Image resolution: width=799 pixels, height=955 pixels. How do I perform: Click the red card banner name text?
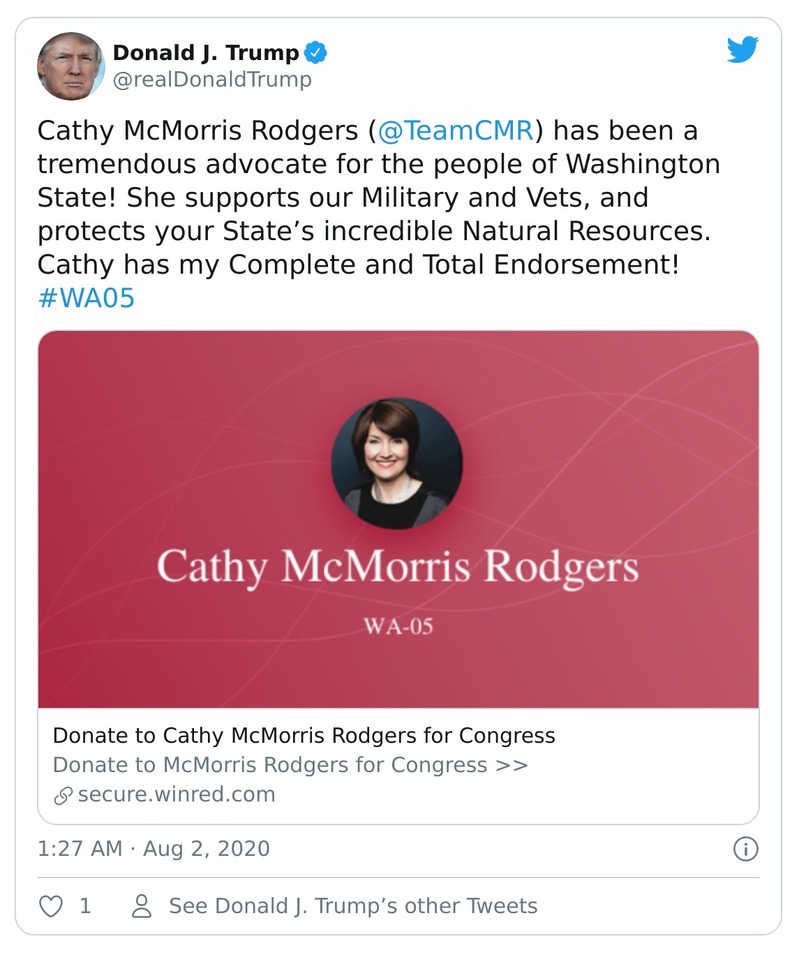click(x=397, y=568)
